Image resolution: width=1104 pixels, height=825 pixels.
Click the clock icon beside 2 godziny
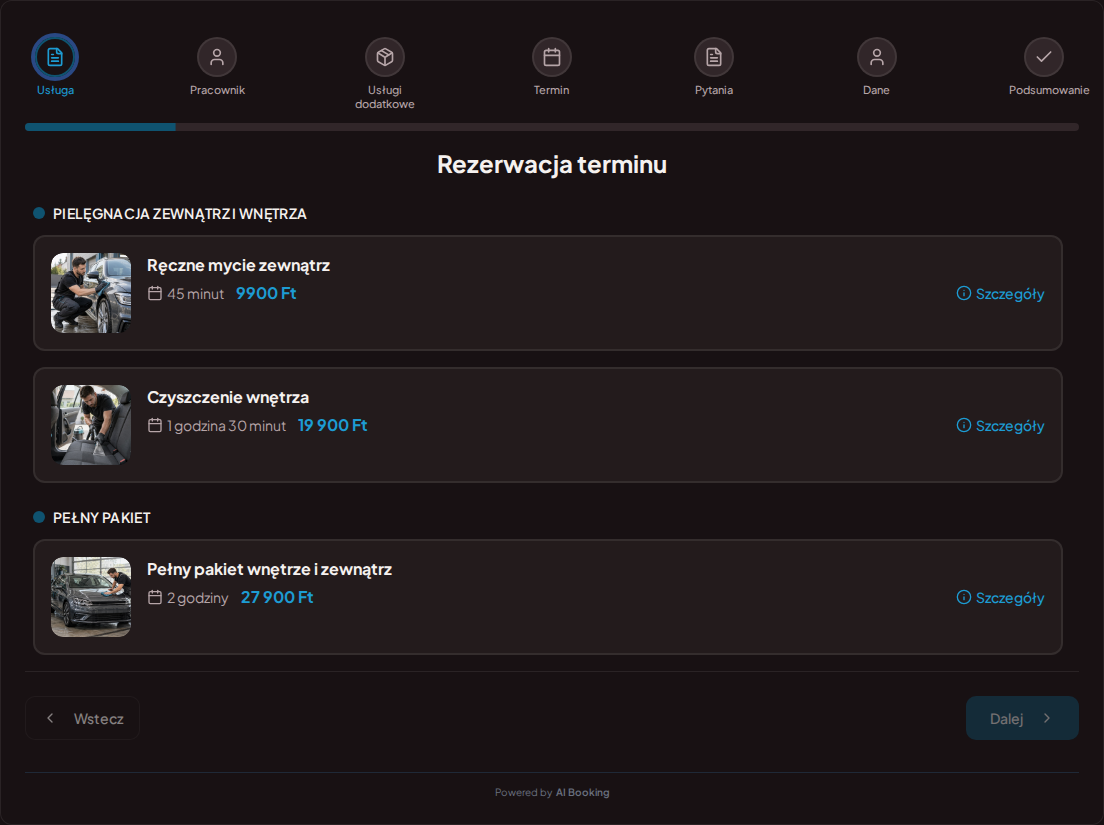point(155,598)
